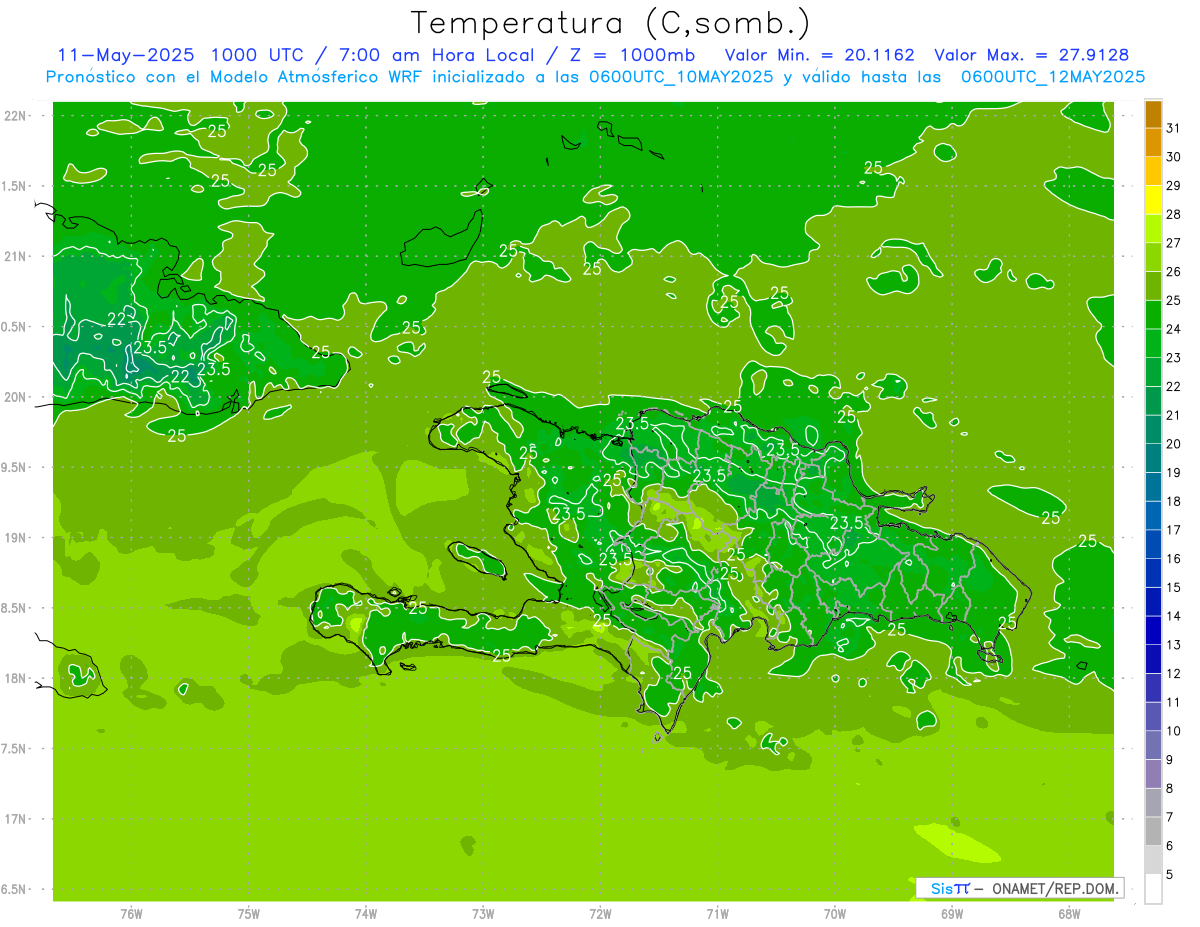Image resolution: width=1200 pixels, height=927 pixels.
Task: Click the 70W longitude axis label
Action: (835, 914)
